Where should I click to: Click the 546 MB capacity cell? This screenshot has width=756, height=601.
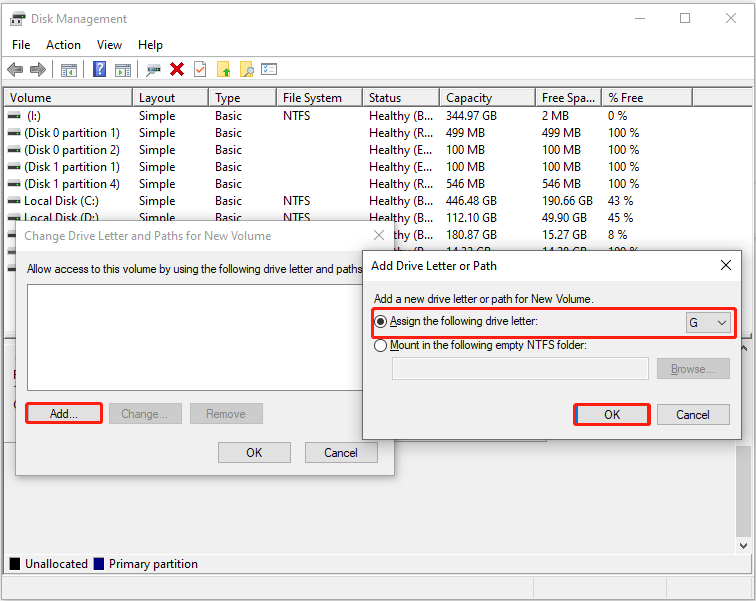pyautogui.click(x=465, y=184)
